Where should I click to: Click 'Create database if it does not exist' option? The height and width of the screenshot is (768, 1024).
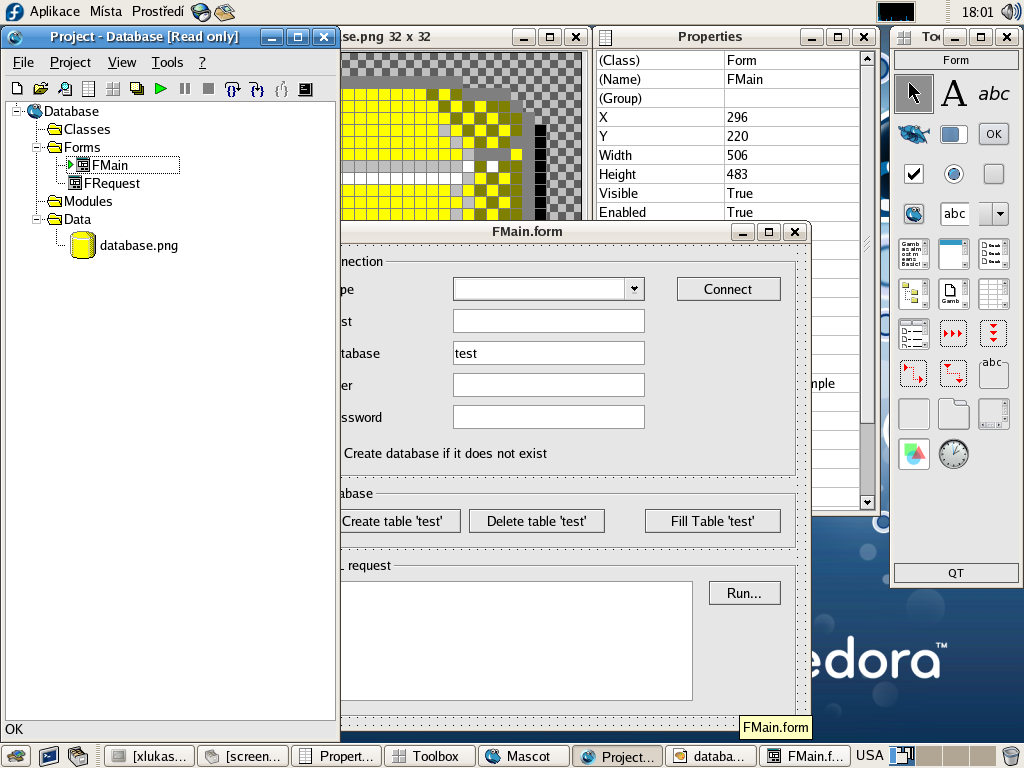tap(445, 453)
